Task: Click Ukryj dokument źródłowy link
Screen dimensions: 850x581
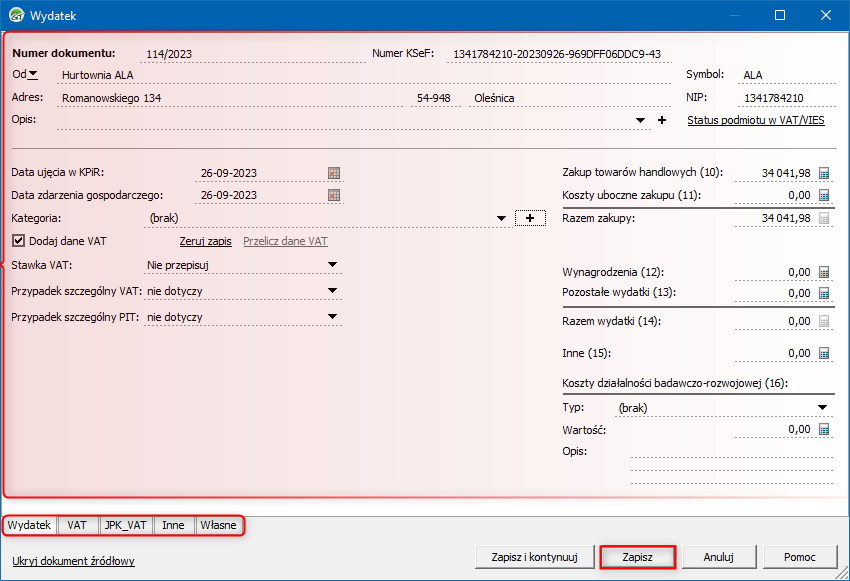Action: [73, 561]
